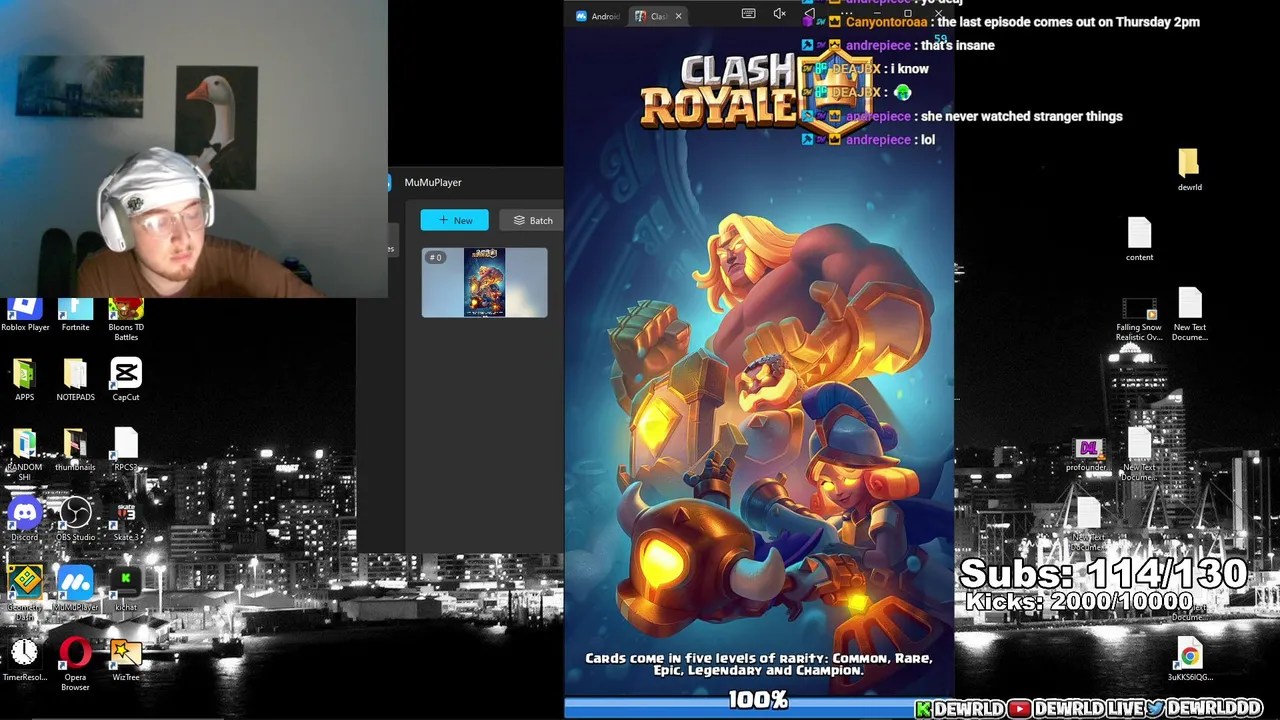Open the emulator keyboard mapping icon

tap(748, 13)
